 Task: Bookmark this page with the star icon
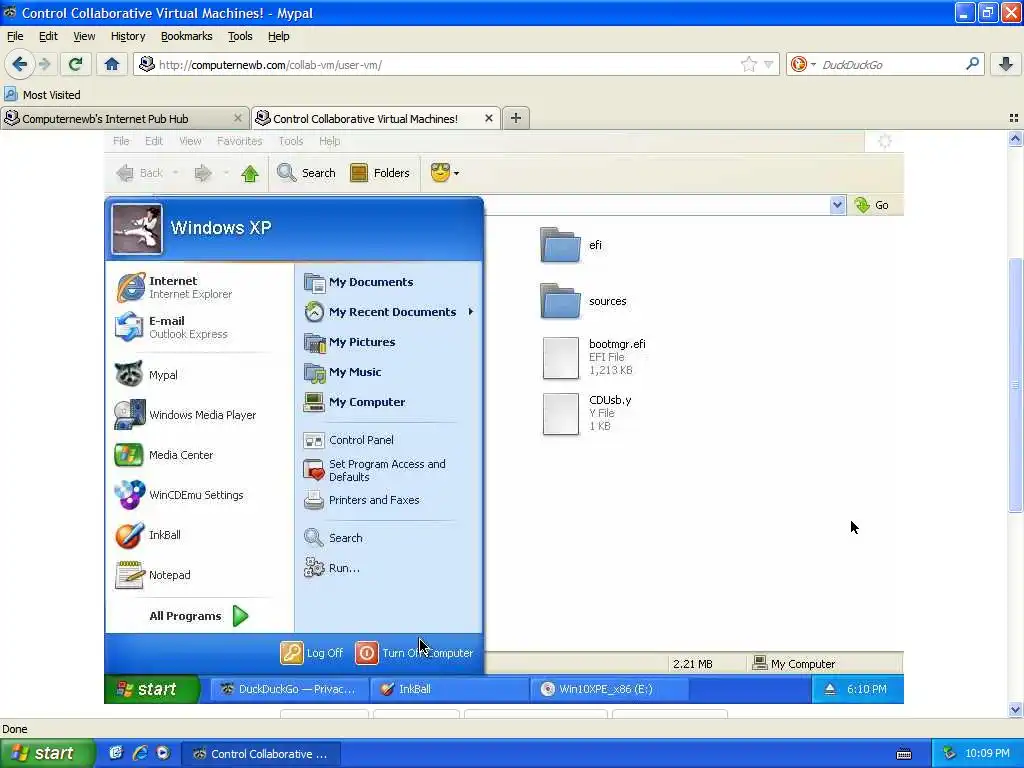pyautogui.click(x=748, y=64)
